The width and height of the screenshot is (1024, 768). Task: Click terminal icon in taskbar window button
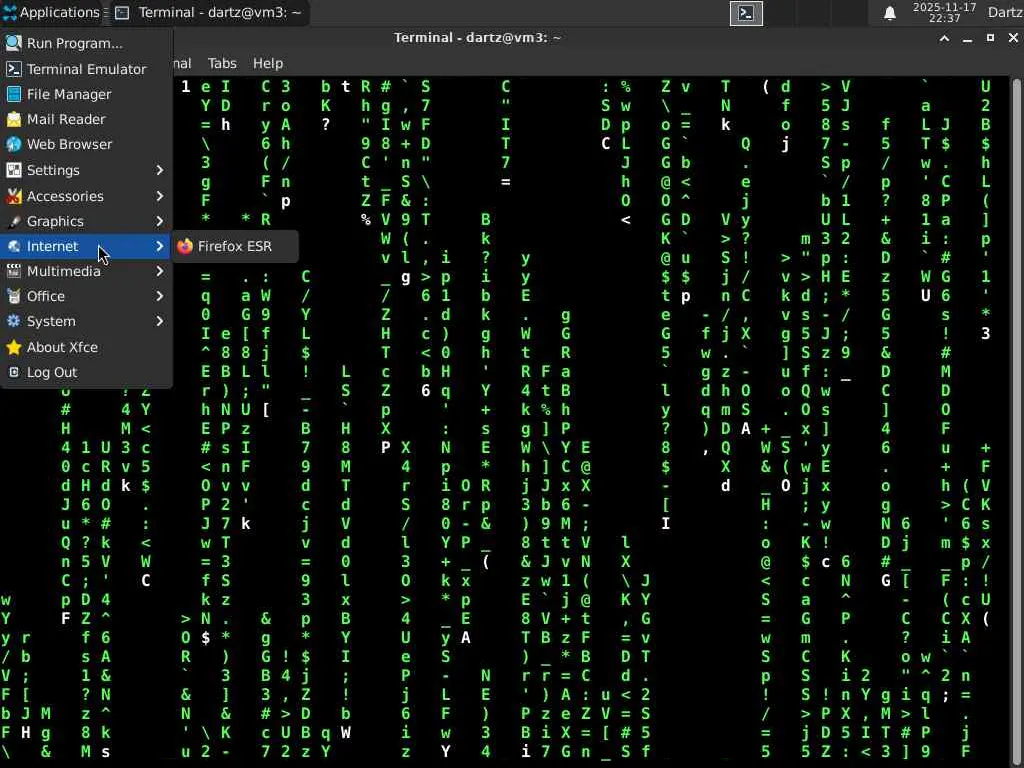(122, 12)
